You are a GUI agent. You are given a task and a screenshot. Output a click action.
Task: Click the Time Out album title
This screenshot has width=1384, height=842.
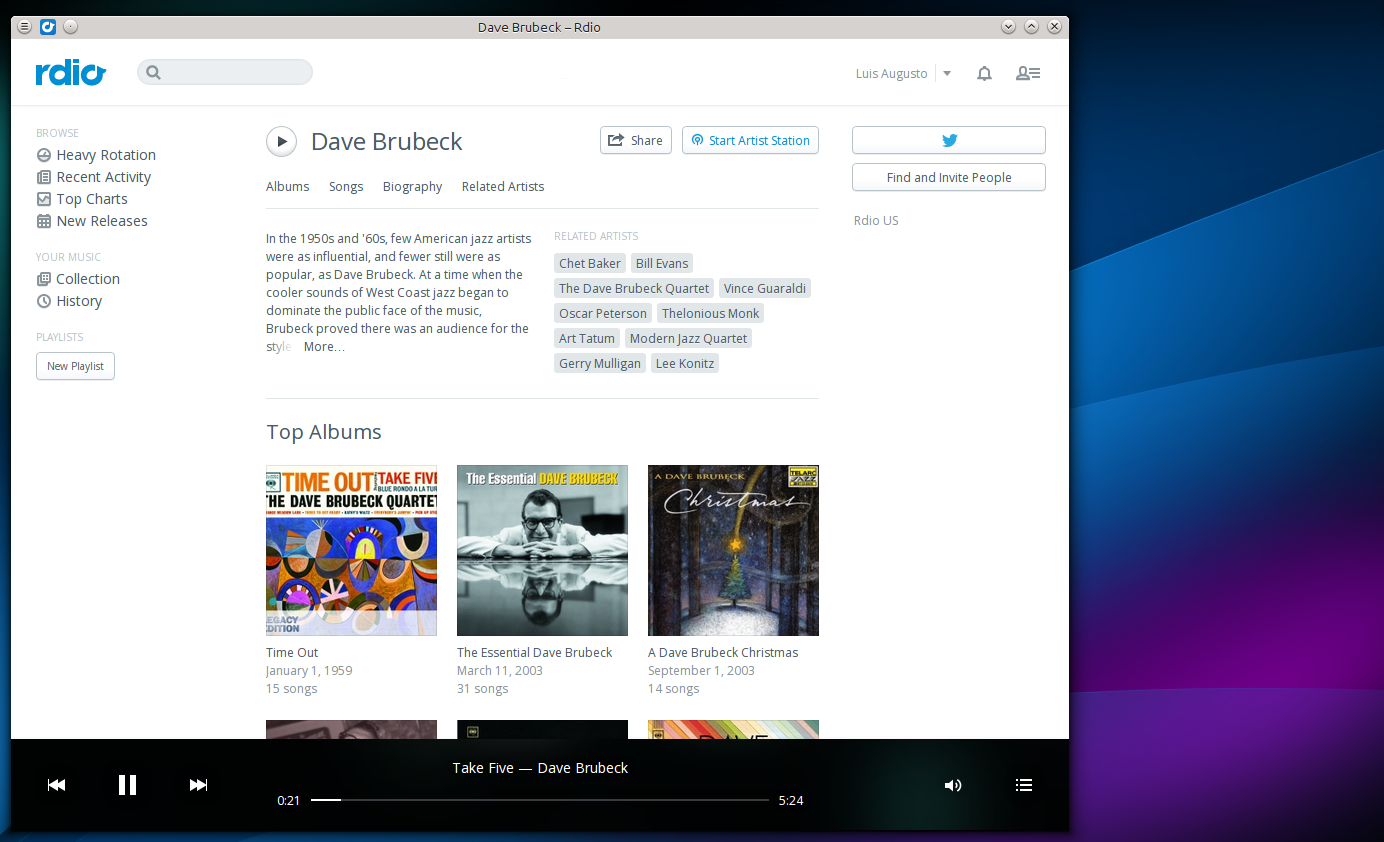pos(292,653)
